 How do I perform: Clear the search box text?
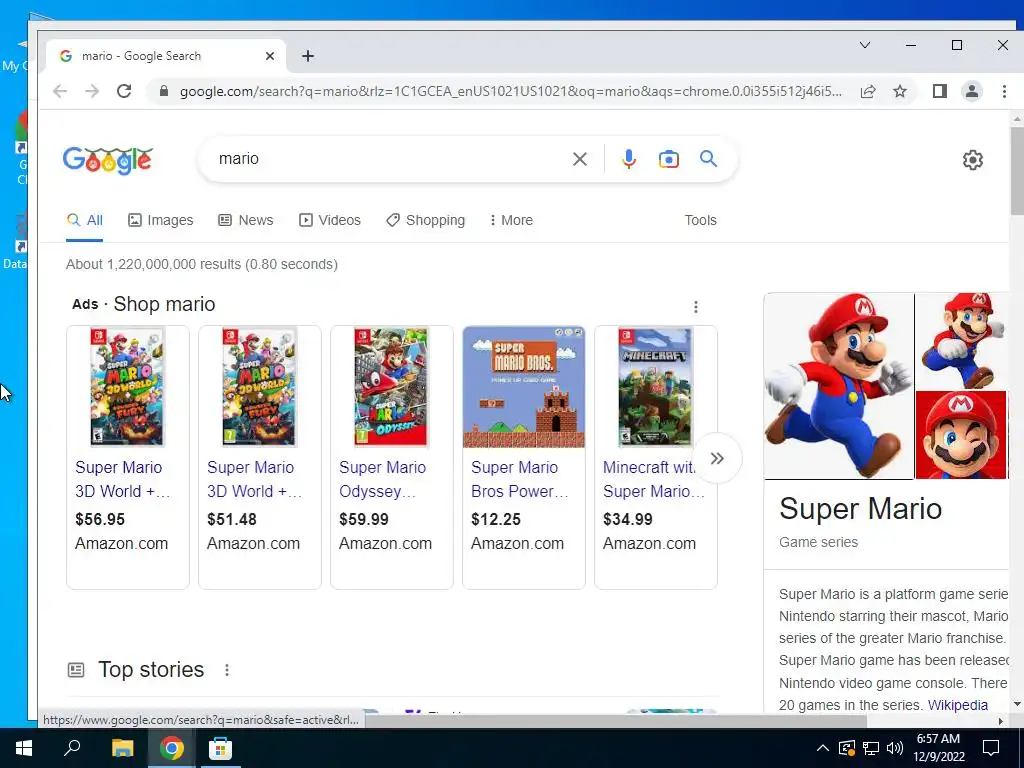coord(579,159)
